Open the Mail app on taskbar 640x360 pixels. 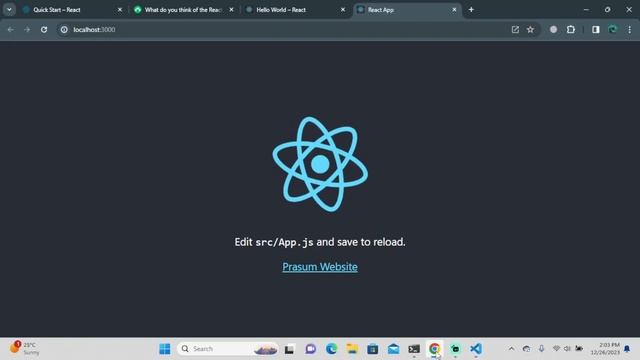coord(393,349)
